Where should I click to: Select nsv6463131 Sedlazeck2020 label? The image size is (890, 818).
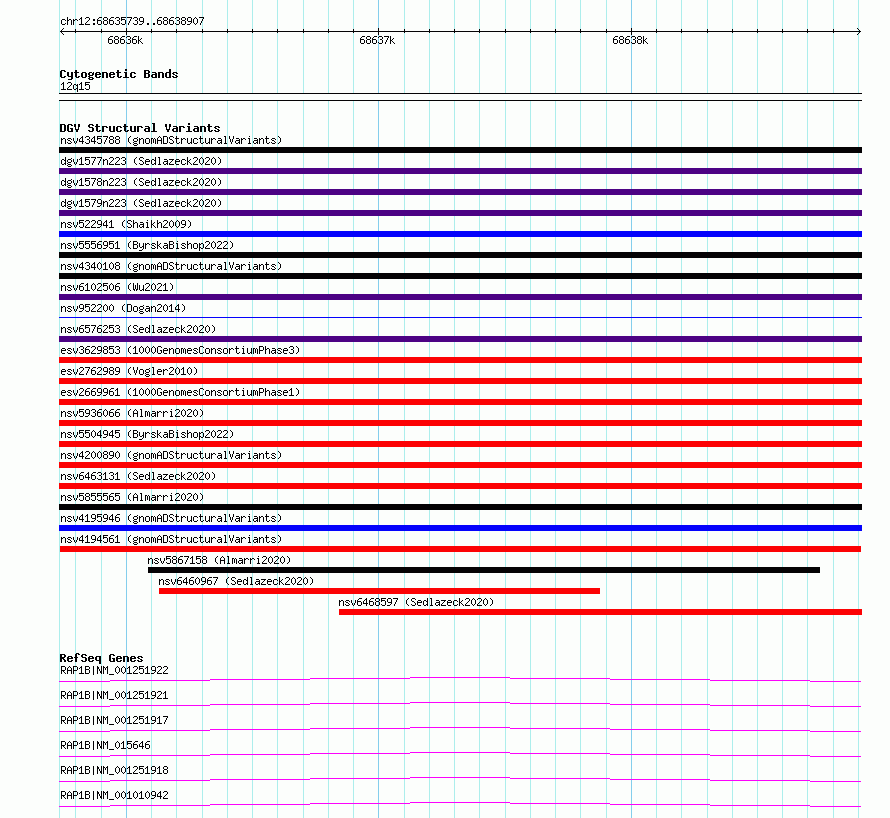coord(138,476)
